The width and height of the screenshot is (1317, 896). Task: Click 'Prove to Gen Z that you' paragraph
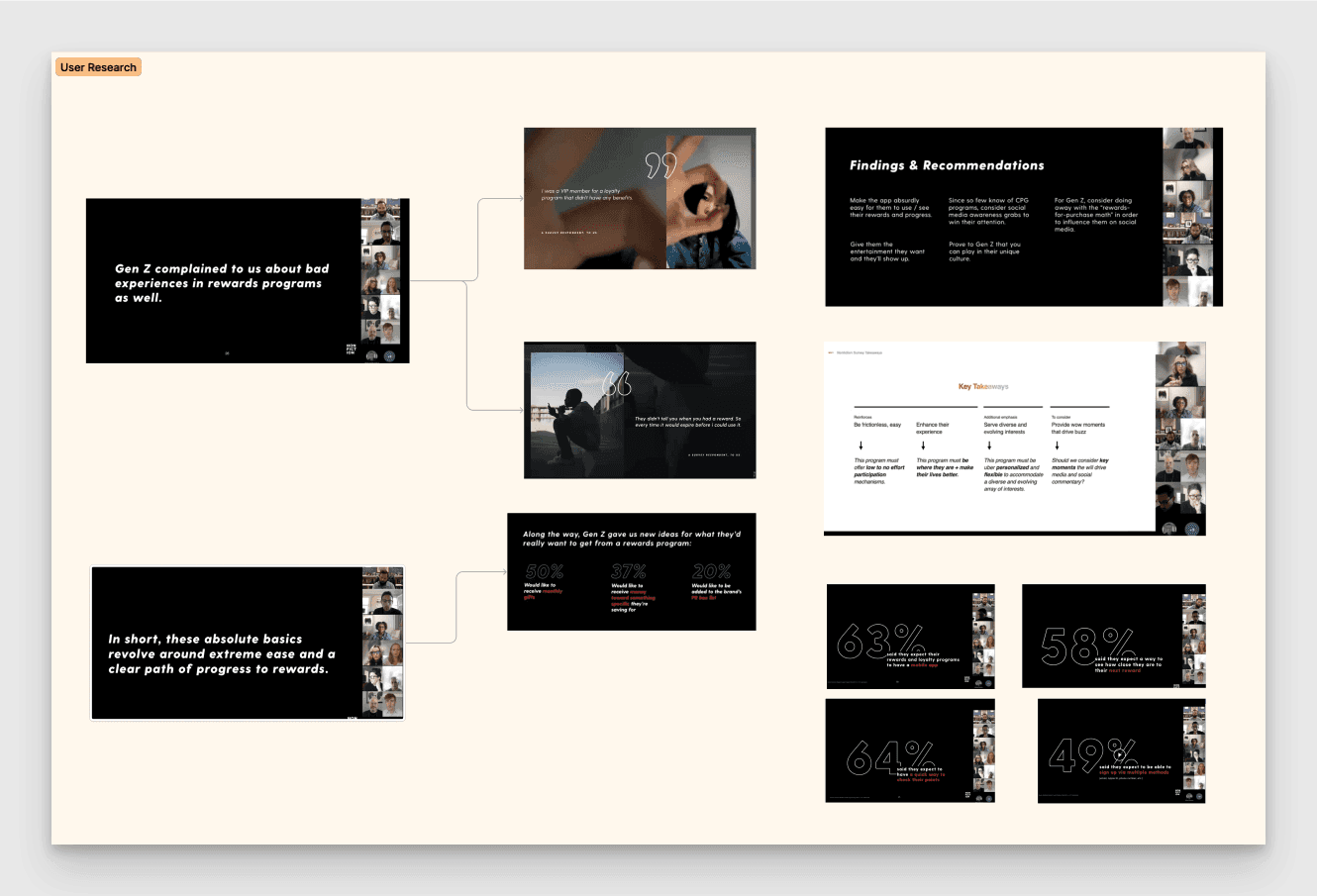click(x=984, y=251)
